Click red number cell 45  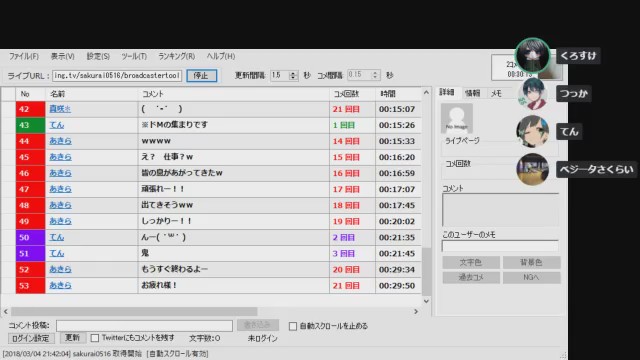pos(30,157)
